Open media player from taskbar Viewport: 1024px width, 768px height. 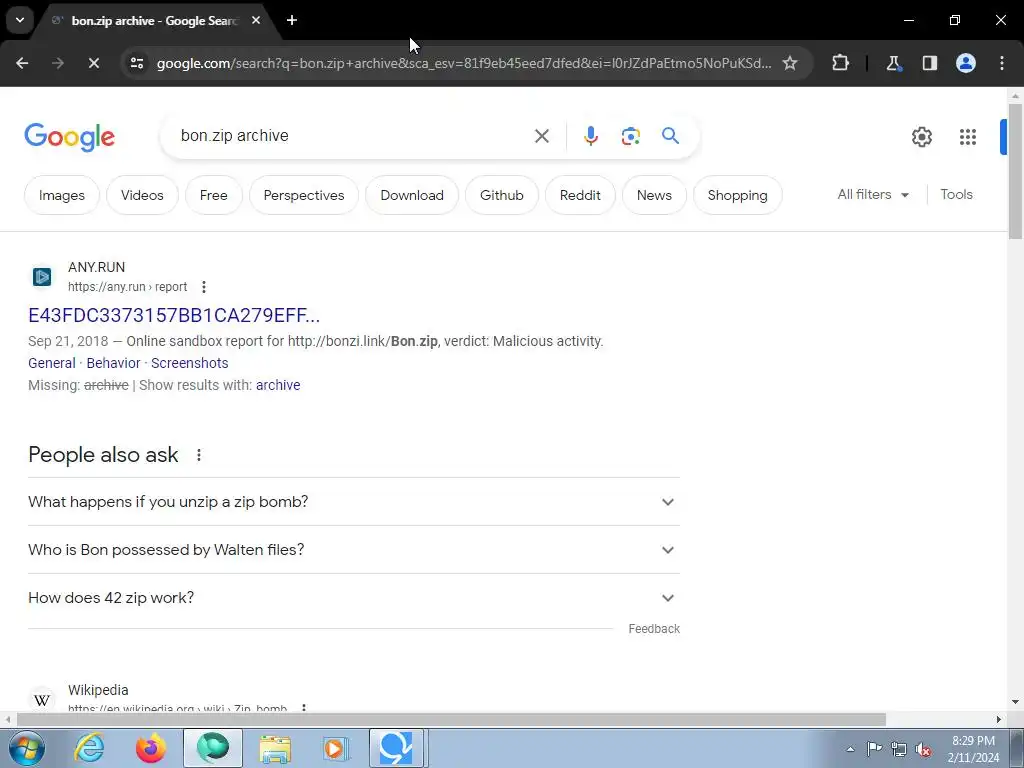[x=335, y=748]
